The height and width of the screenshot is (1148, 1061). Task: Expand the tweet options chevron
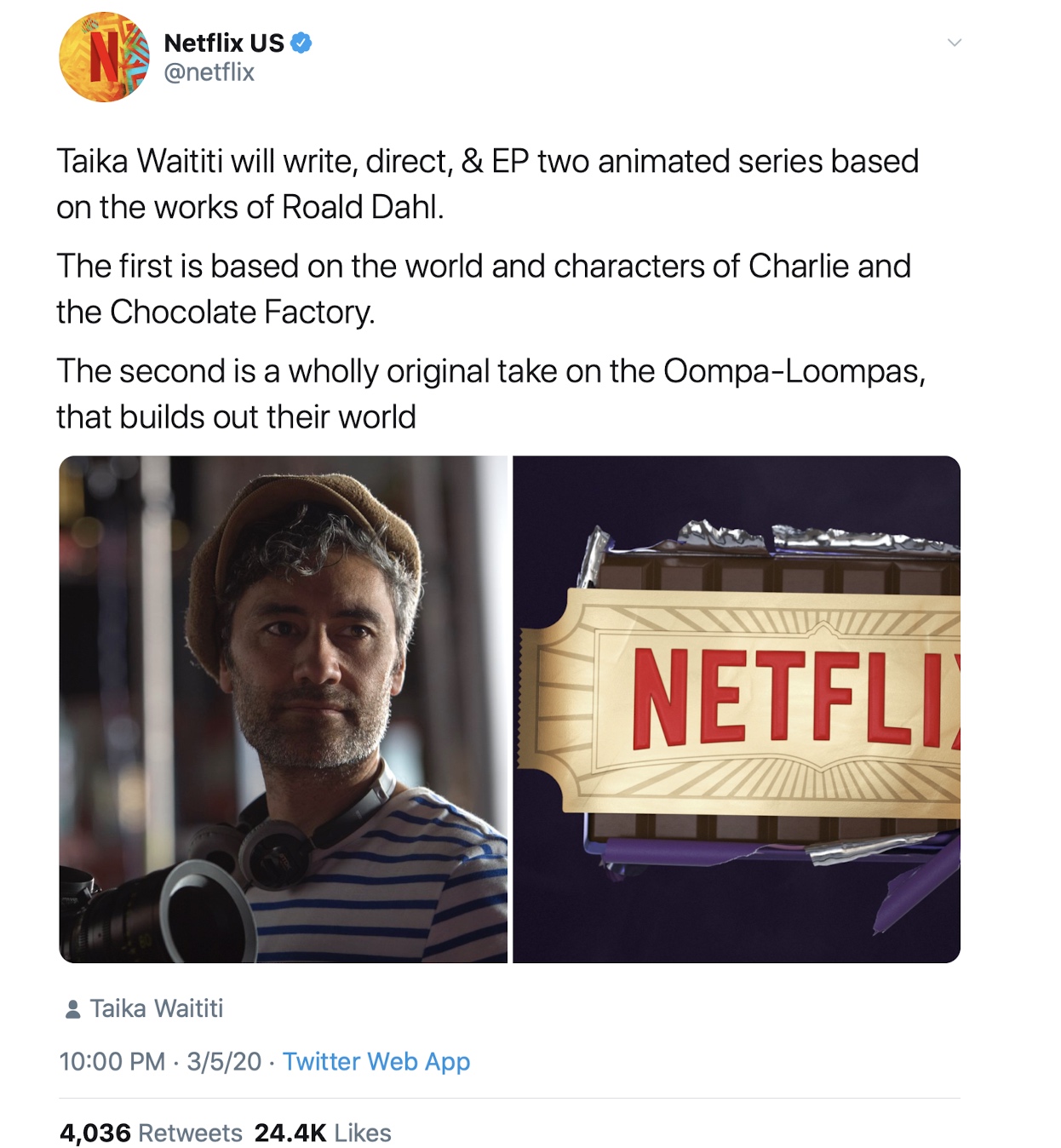pos(955,43)
